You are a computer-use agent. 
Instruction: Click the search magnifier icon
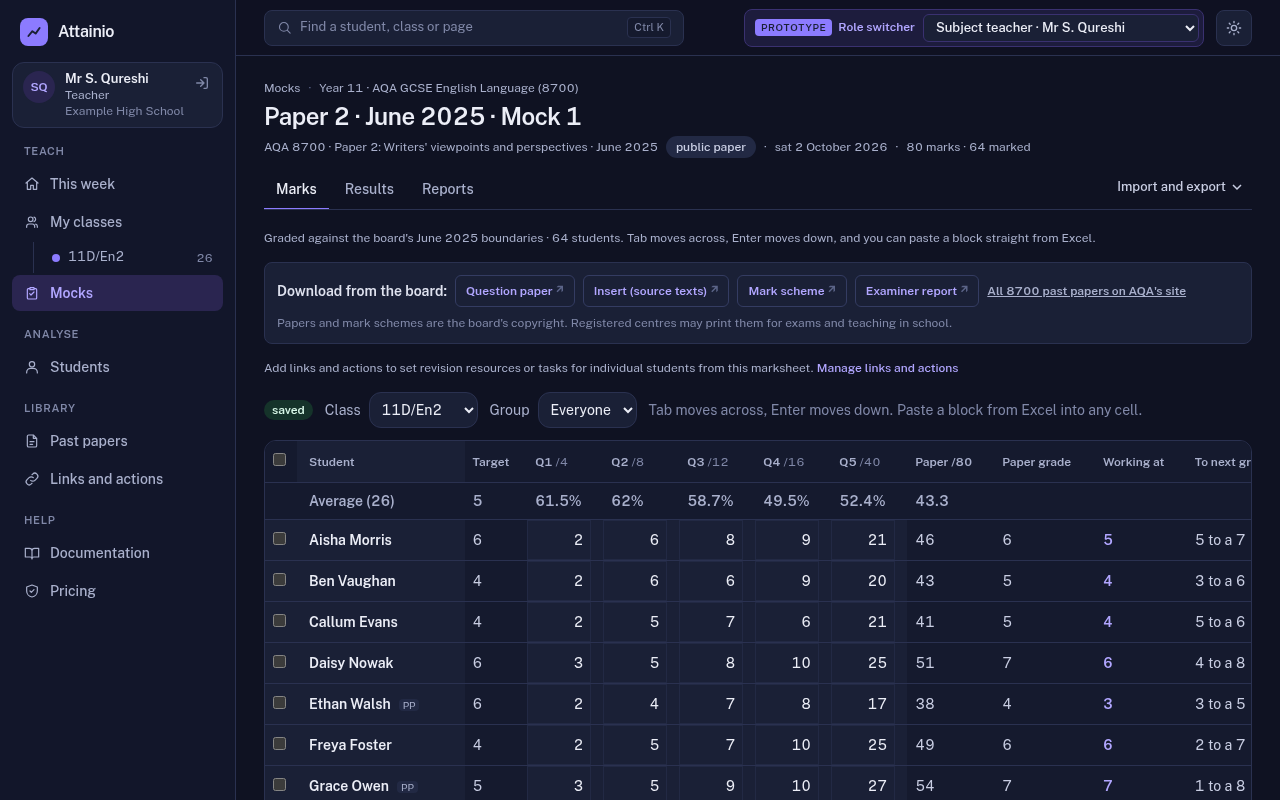(285, 28)
